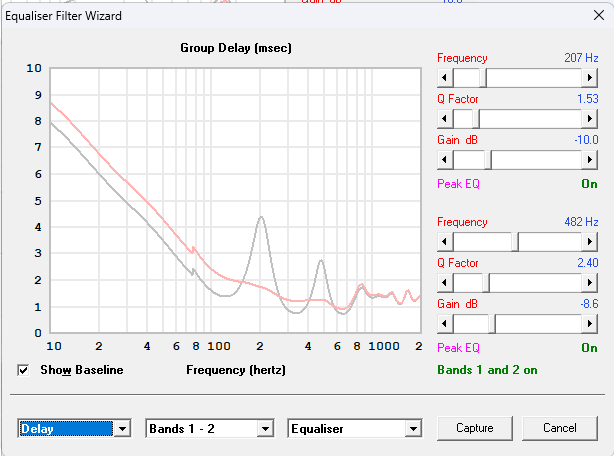614x456 pixels.
Task: Decrease band 2 Gain dB with left arrow
Action: click(x=445, y=324)
